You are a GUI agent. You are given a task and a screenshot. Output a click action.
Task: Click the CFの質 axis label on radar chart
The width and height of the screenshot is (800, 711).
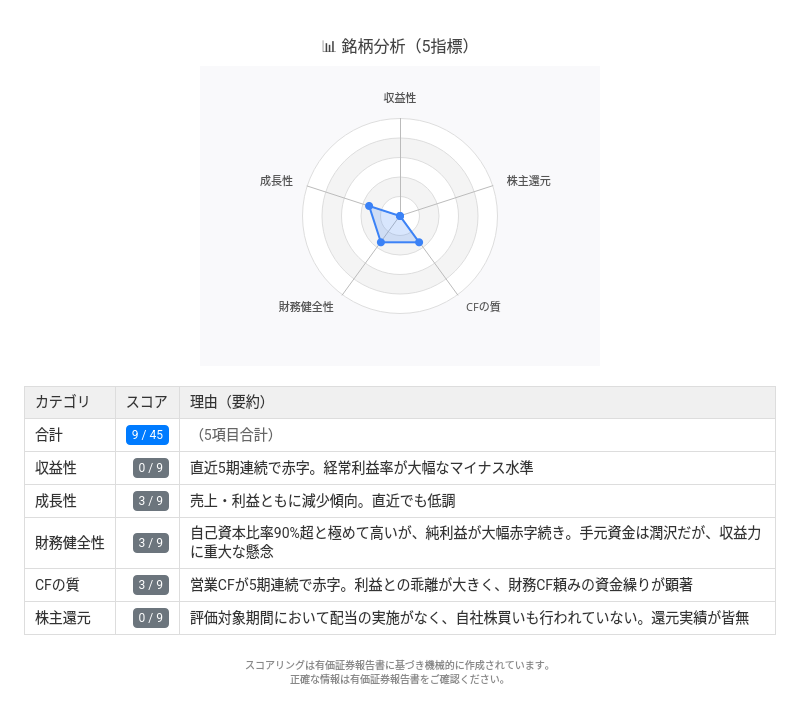[483, 307]
